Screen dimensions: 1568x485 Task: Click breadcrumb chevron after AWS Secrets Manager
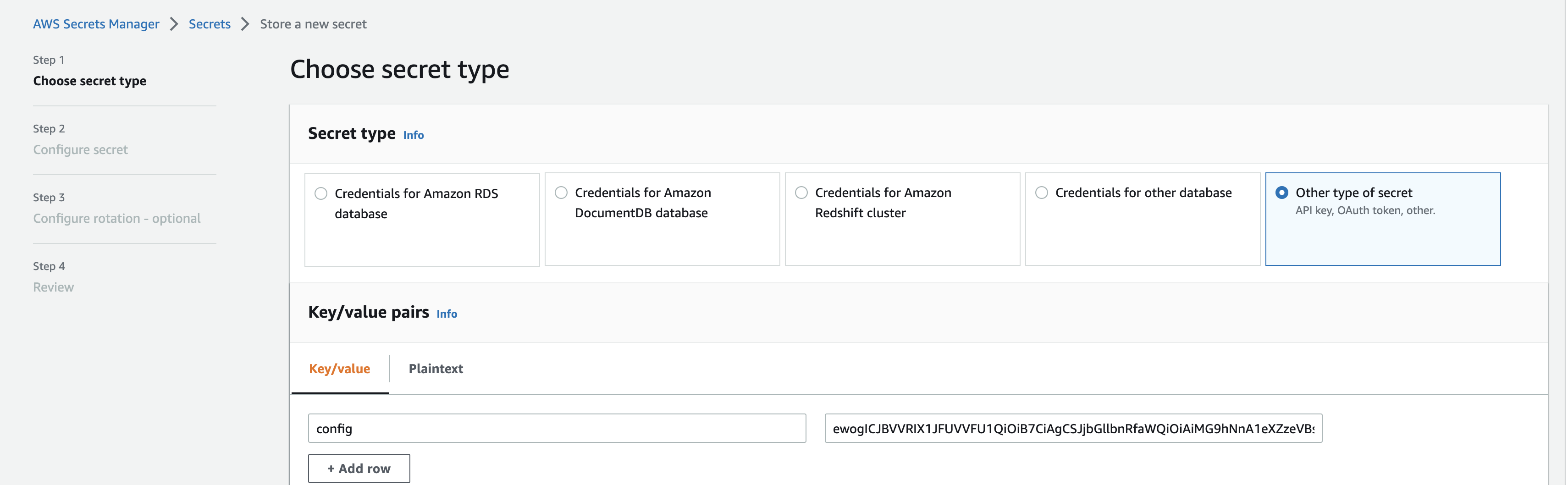174,24
